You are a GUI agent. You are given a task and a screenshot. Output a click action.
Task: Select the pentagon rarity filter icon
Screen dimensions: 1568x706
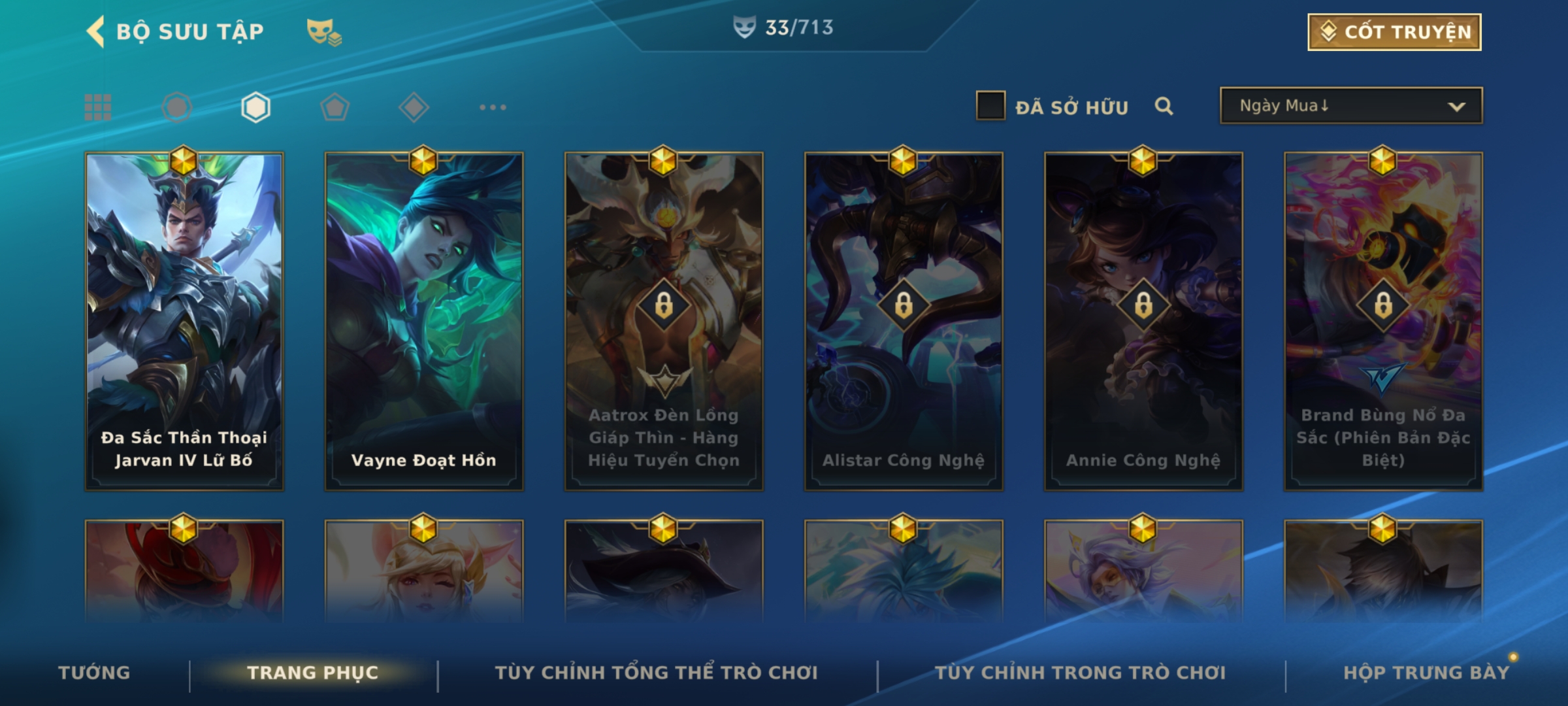pos(335,107)
